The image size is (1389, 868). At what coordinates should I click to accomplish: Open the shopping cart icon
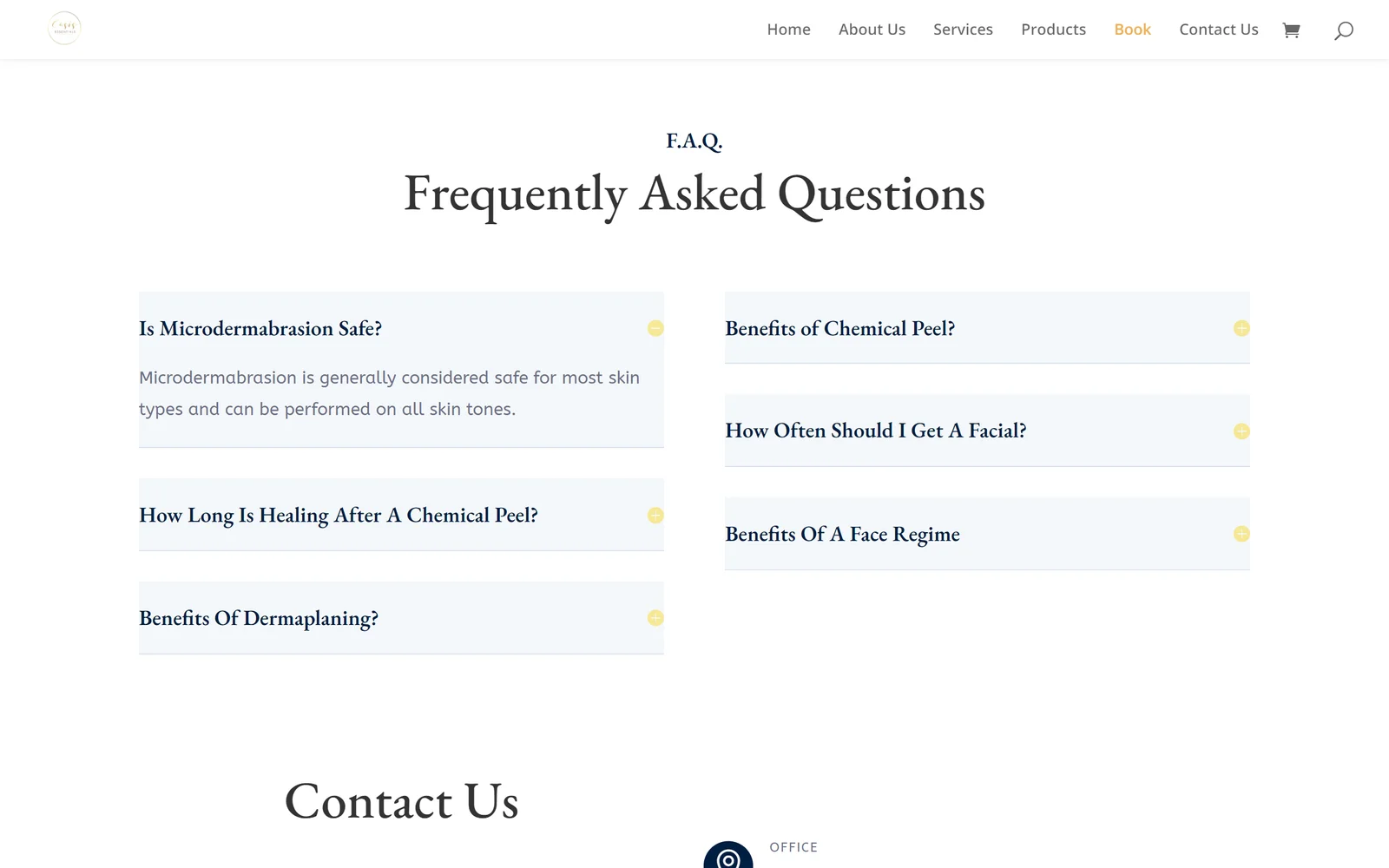pyautogui.click(x=1291, y=30)
